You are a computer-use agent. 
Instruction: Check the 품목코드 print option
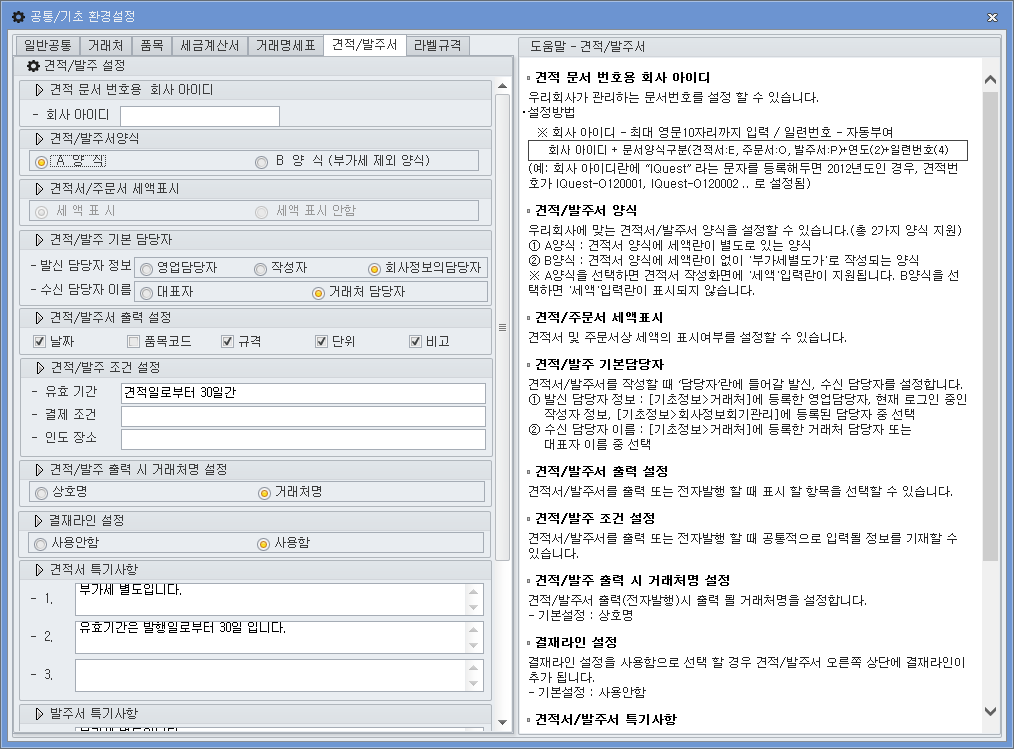[133, 342]
